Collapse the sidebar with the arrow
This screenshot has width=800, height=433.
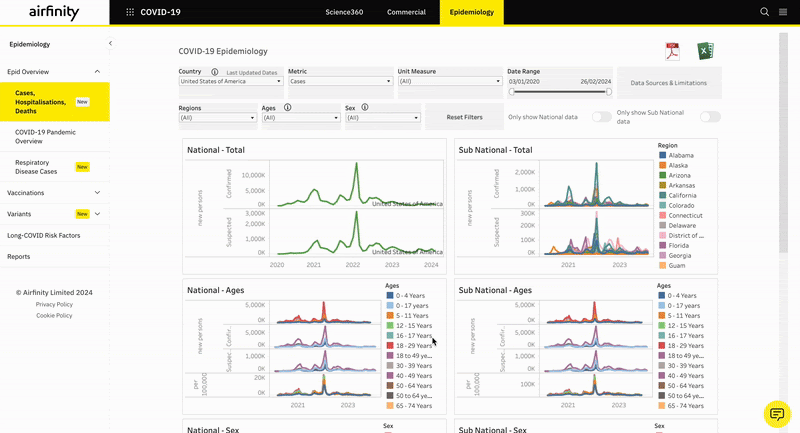coord(110,44)
